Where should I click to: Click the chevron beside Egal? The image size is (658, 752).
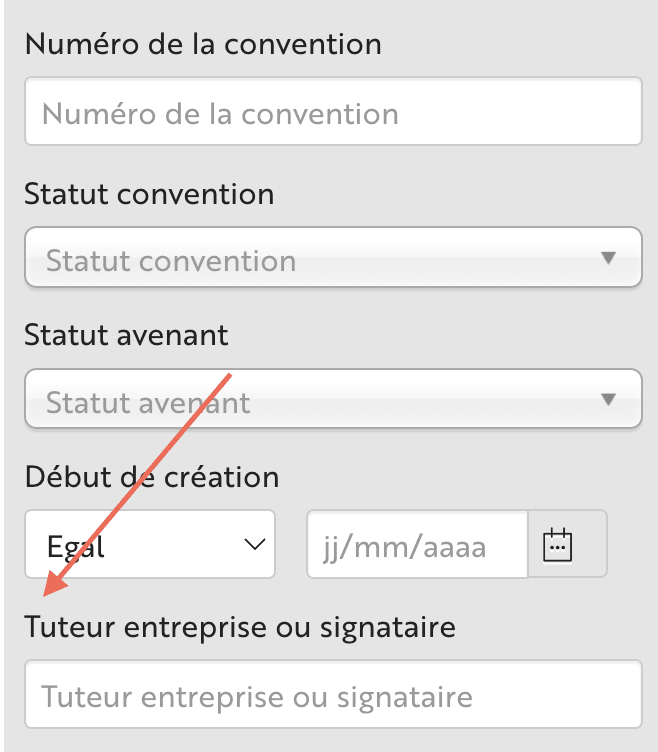pos(255,545)
